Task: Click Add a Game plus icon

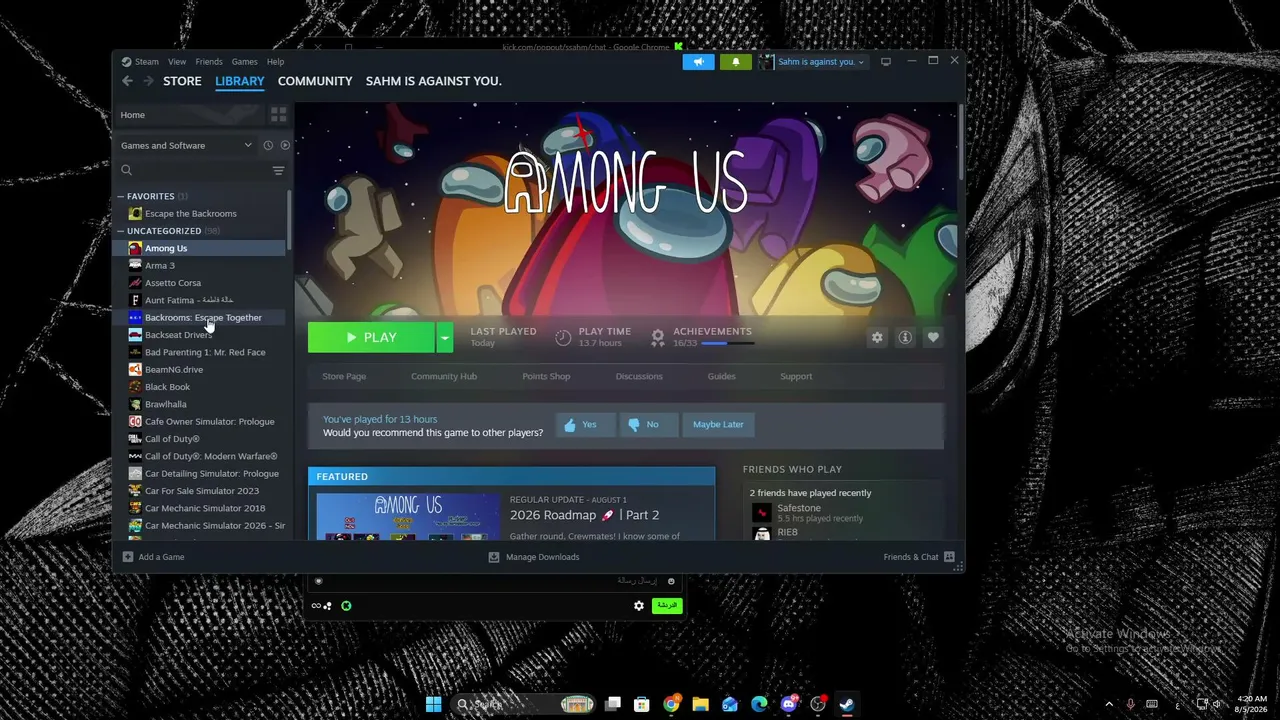Action: [127, 557]
